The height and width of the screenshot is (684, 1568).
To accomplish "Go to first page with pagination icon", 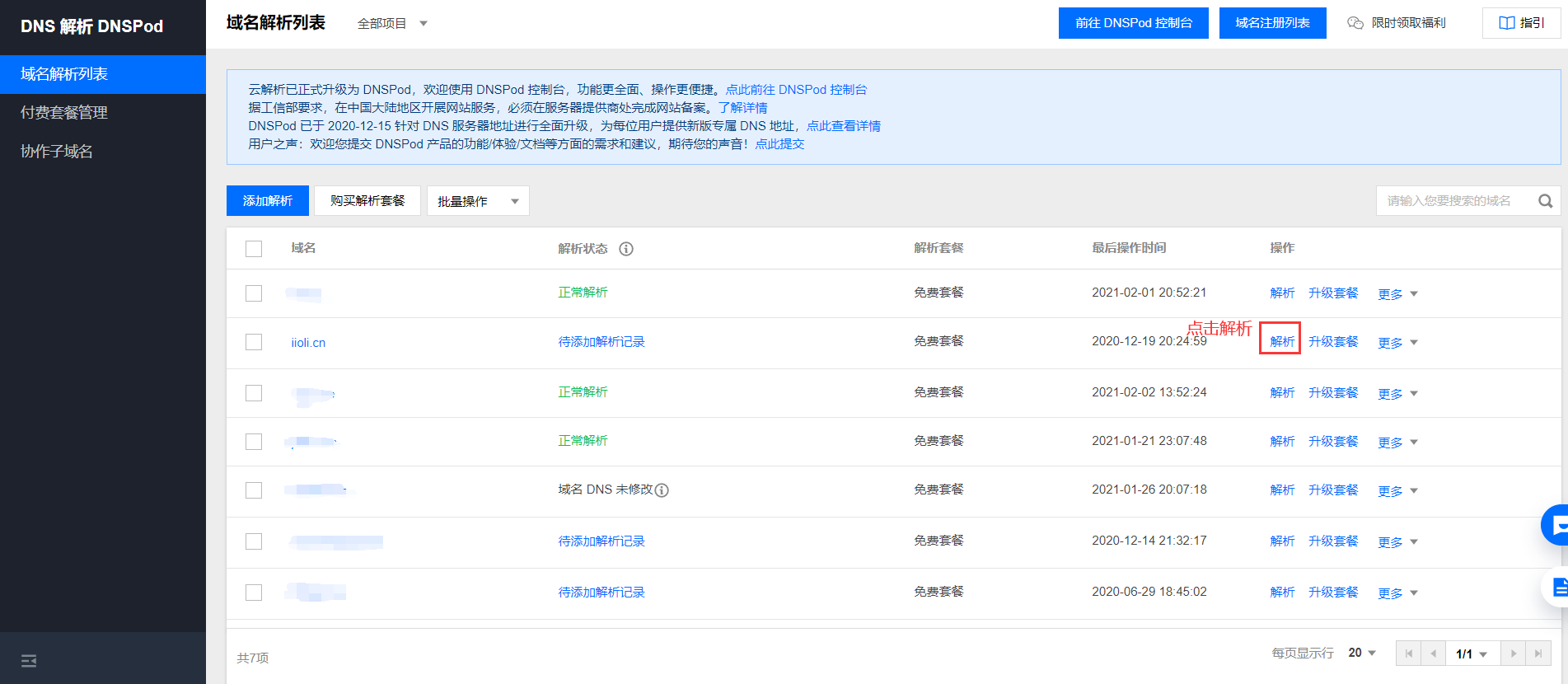I will click(1408, 654).
